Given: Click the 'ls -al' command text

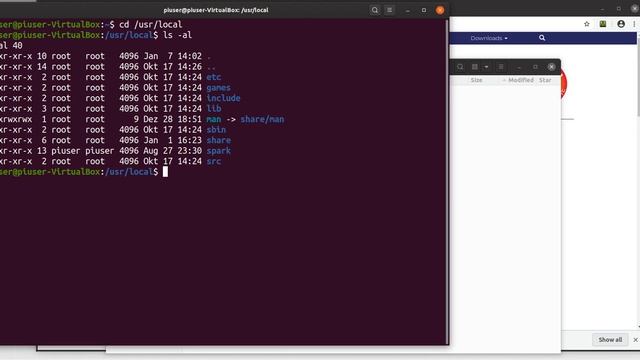Looking at the screenshot, I should (177, 35).
